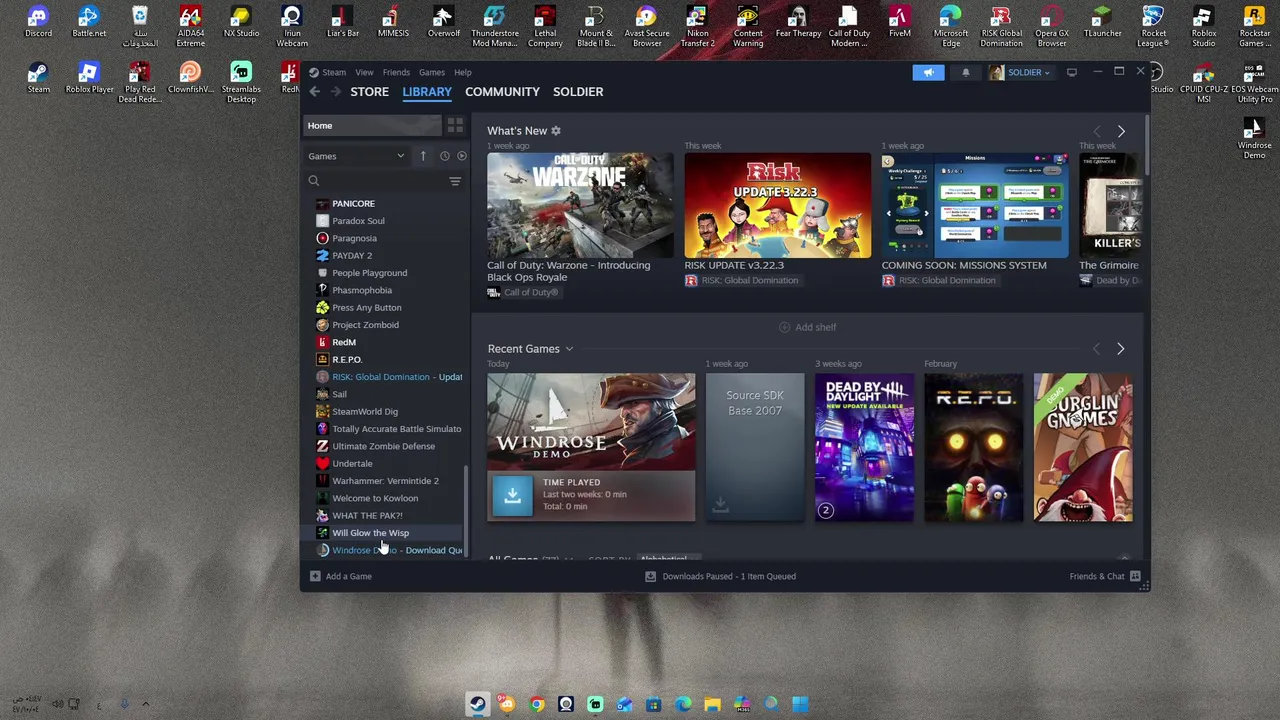
Task: Click the library search field
Action: tap(375, 181)
